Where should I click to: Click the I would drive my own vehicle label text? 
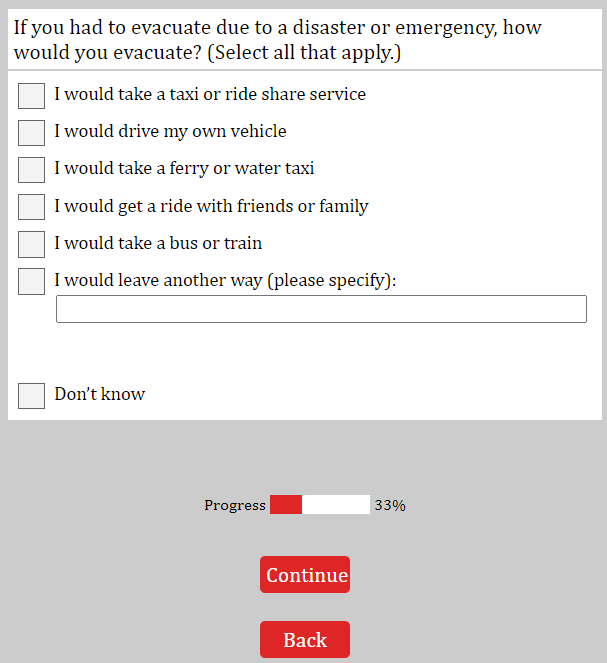pyautogui.click(x=170, y=132)
